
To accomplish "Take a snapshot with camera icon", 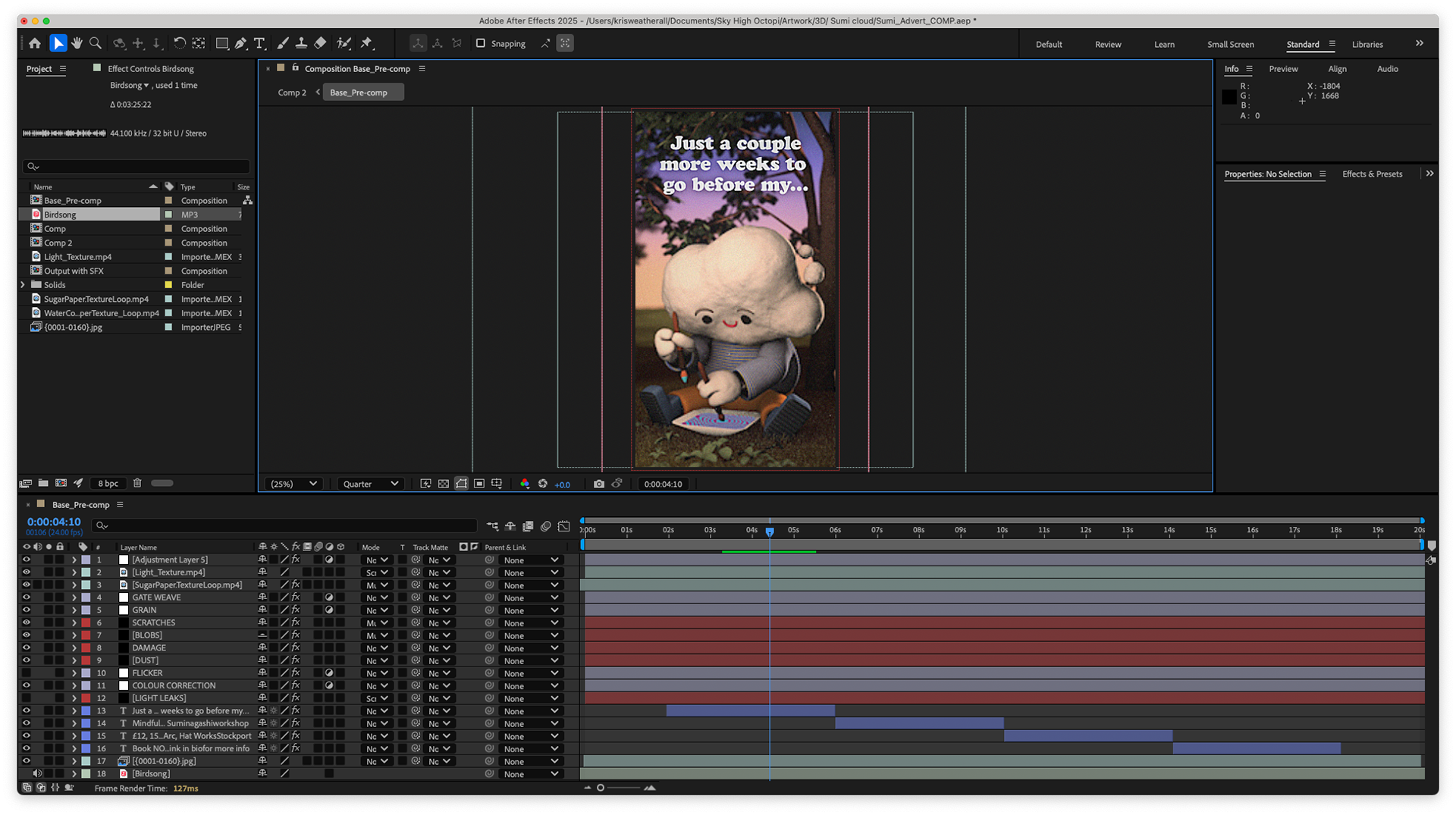I will pos(599,484).
